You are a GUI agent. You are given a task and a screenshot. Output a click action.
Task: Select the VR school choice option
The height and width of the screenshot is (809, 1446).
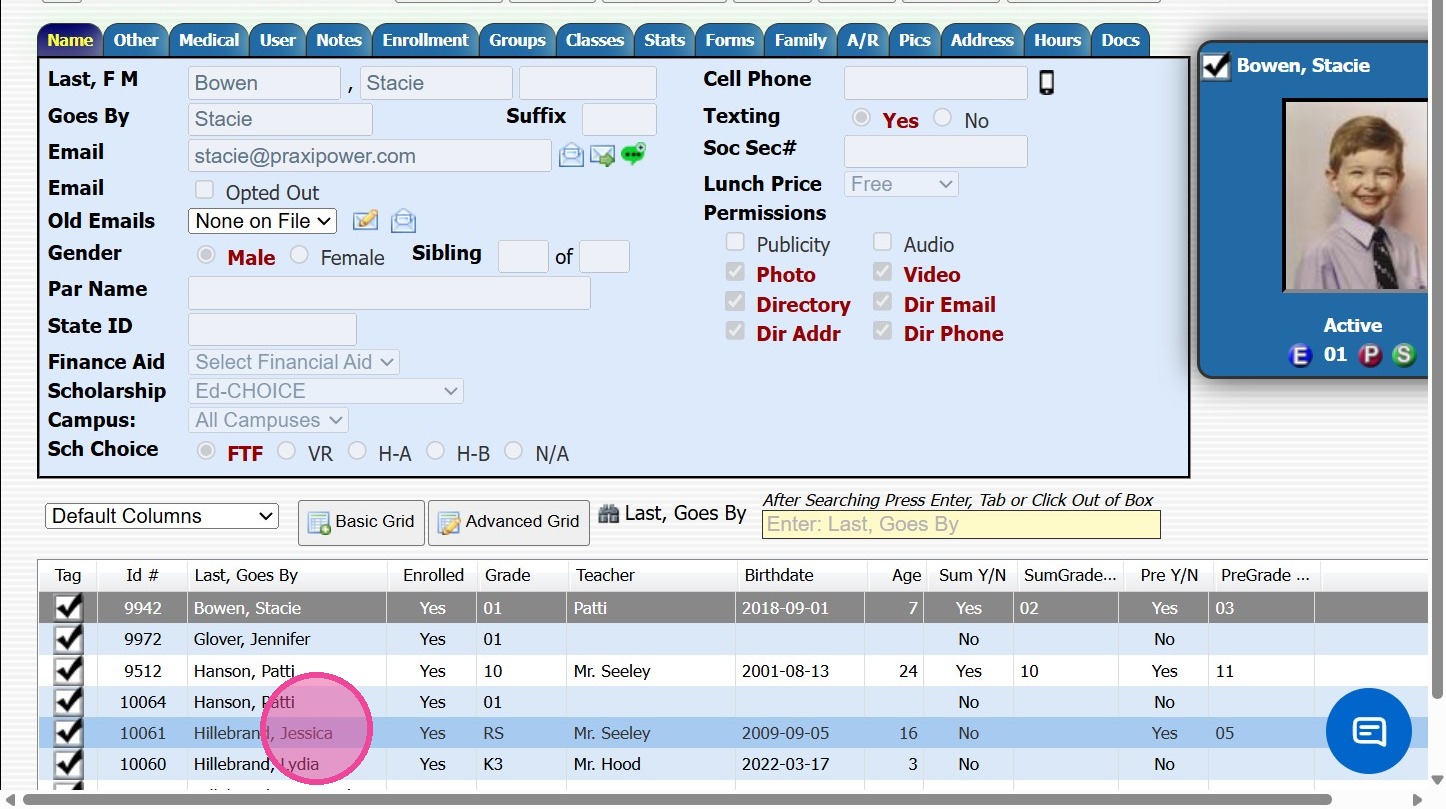point(287,451)
